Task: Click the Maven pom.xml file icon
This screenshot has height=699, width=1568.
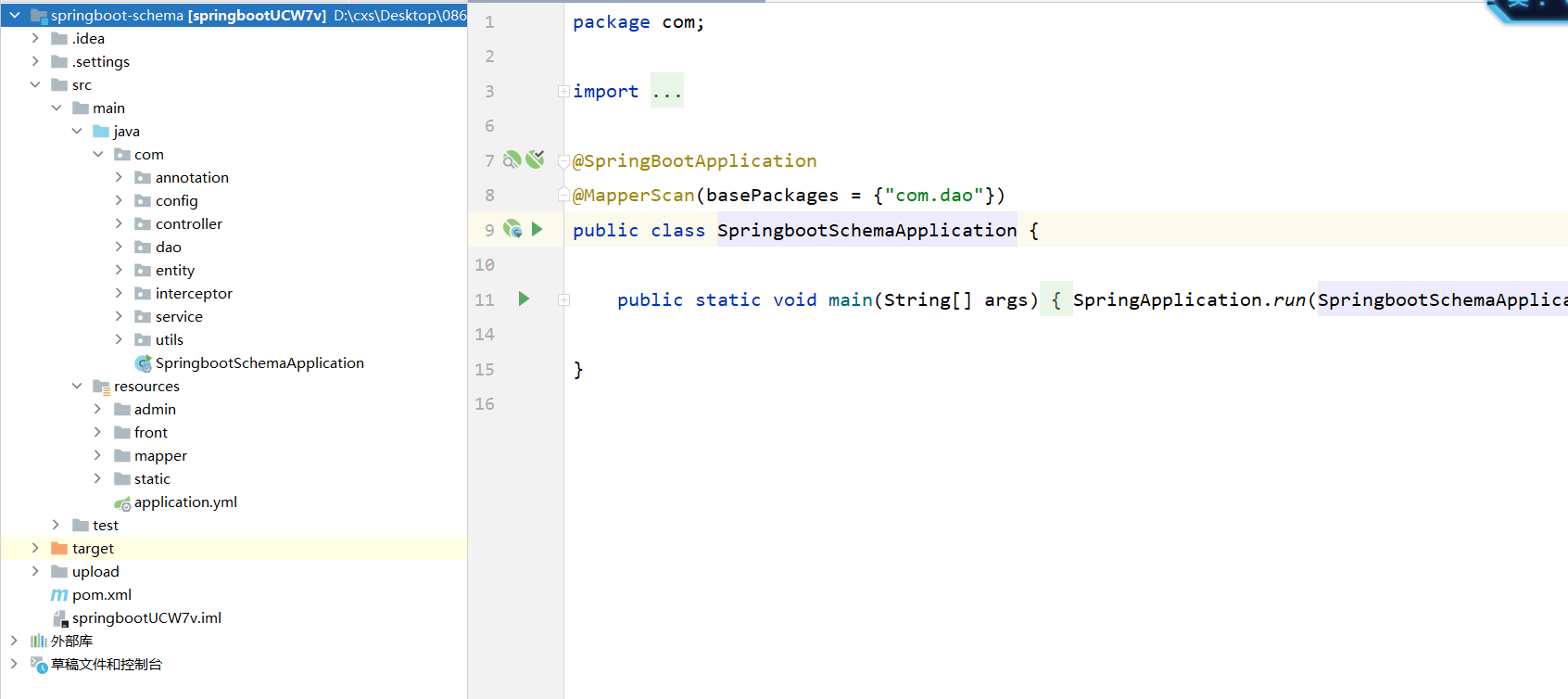Action: tap(59, 595)
